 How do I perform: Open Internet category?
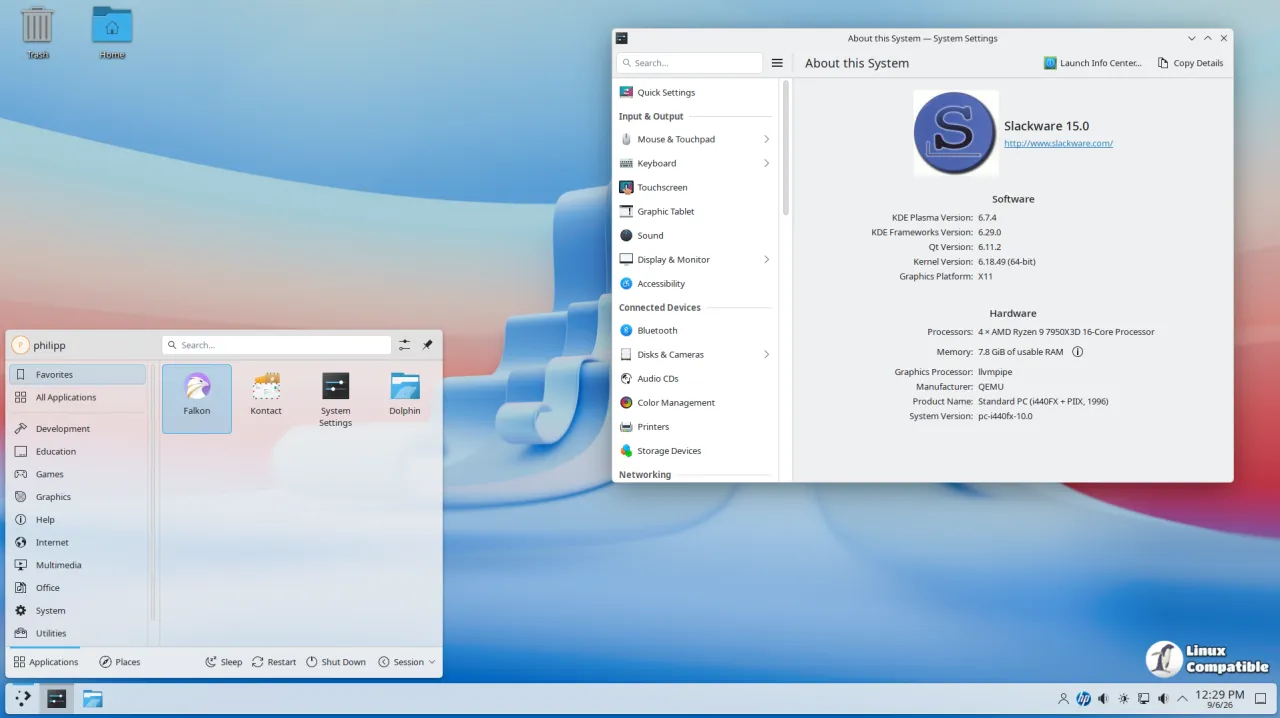78,542
